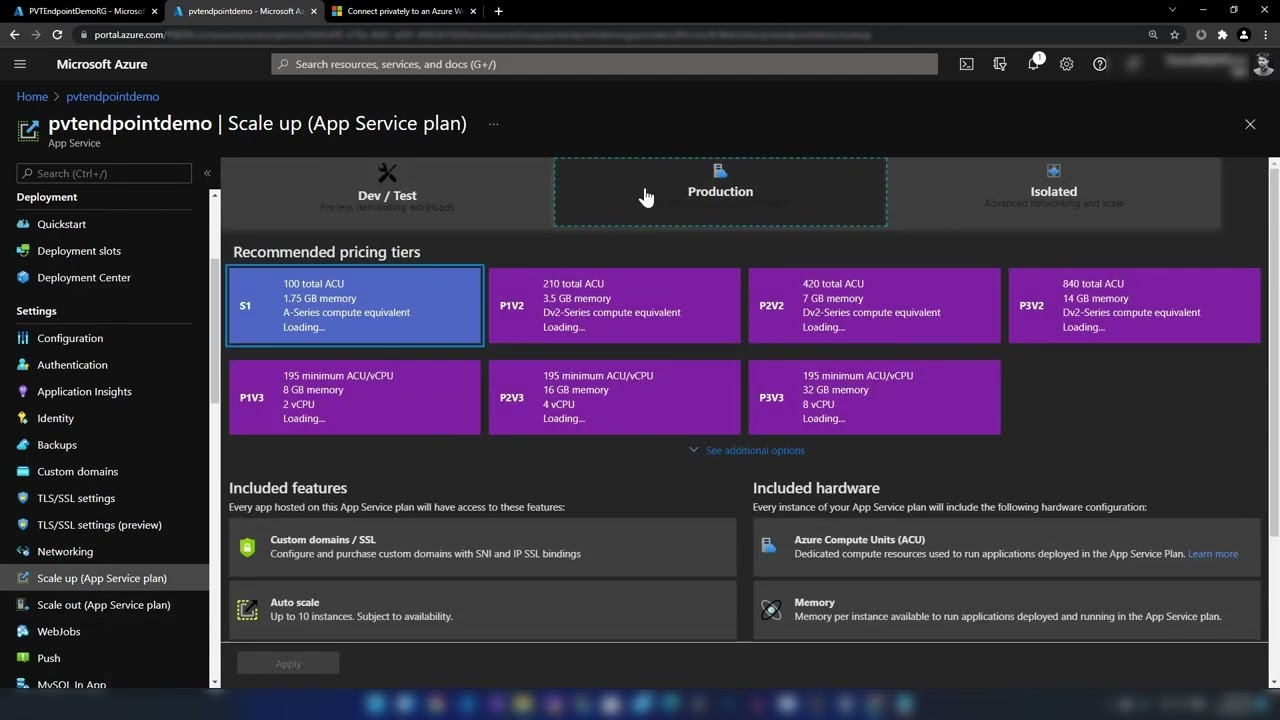Click the Custom domains / SSL feature row
The image size is (1280, 720).
pyautogui.click(x=483, y=546)
